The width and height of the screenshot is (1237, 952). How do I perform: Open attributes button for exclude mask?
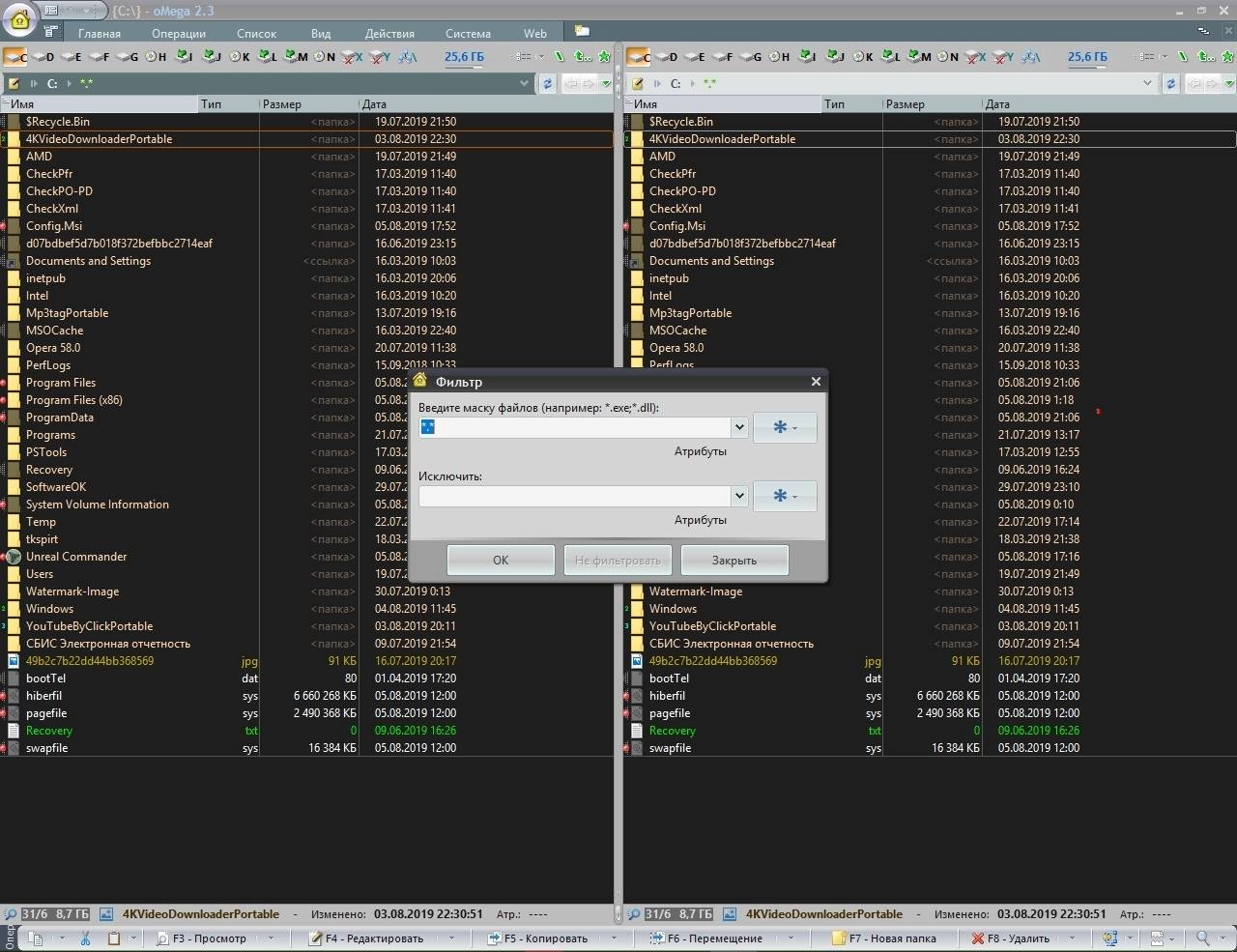click(785, 496)
